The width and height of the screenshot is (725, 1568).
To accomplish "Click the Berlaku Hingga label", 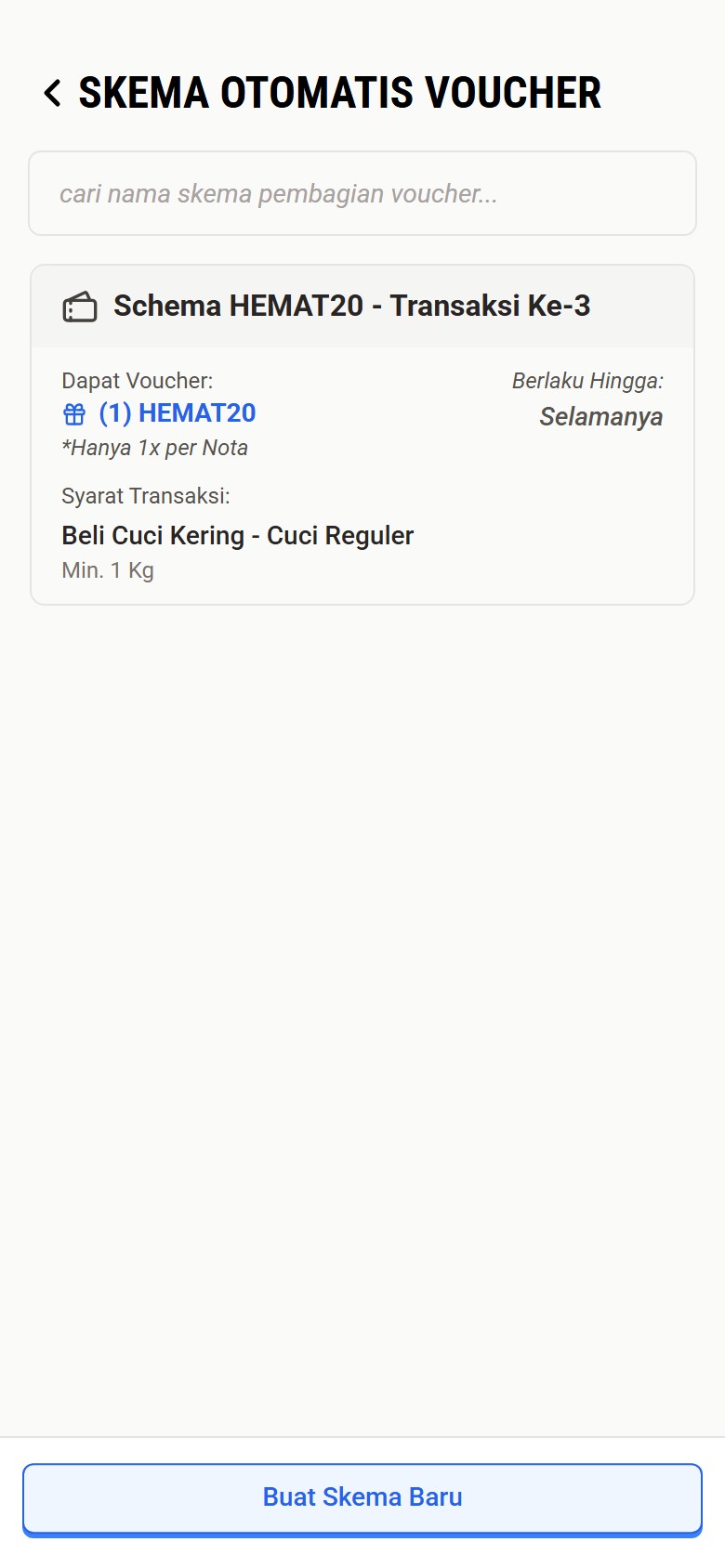I will 587,381.
